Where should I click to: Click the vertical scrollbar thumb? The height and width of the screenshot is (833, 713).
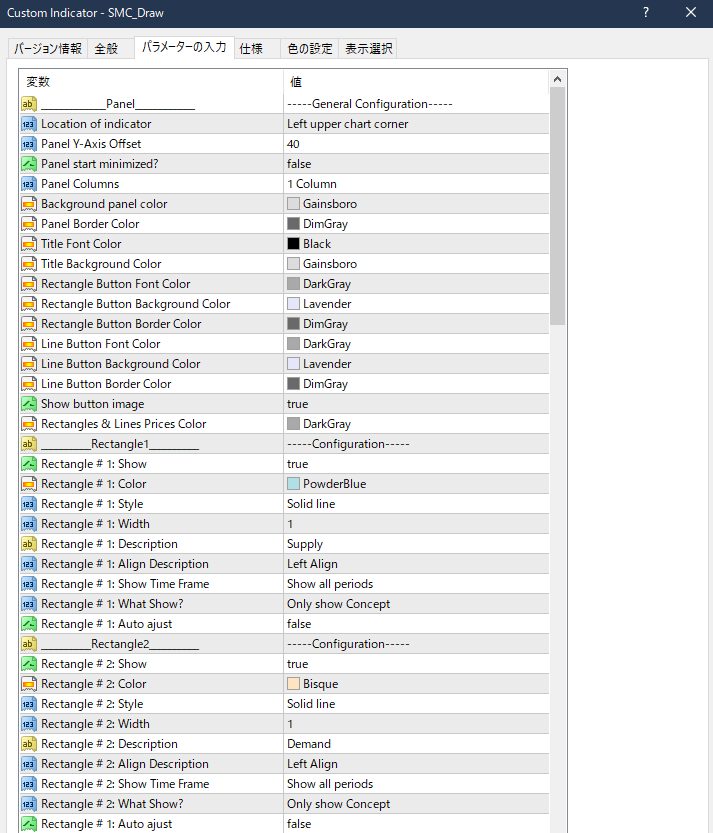(x=557, y=206)
